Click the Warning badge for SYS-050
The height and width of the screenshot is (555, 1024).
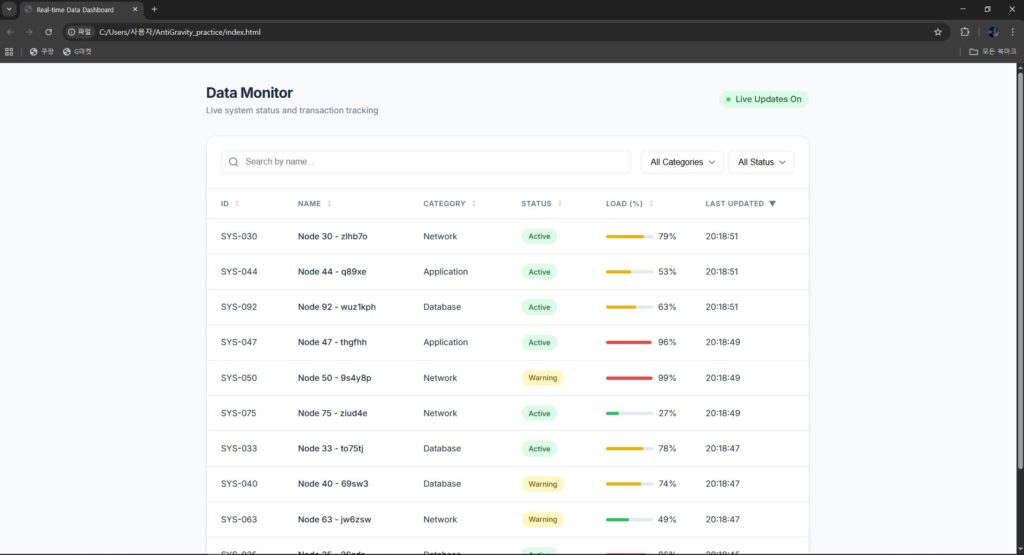pos(542,378)
